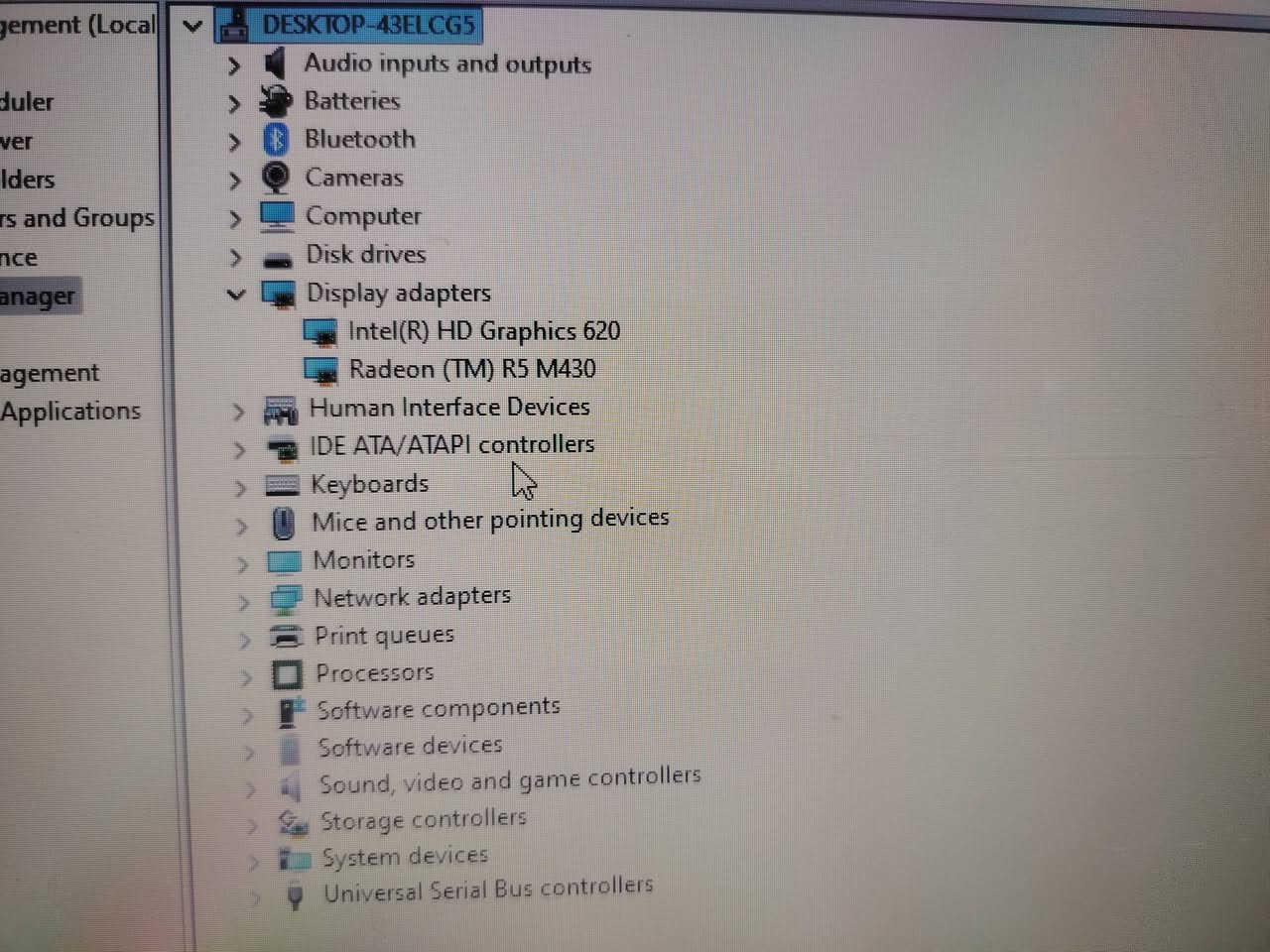The image size is (1270, 952).
Task: Expand the Human Interface Devices node
Action: [x=238, y=411]
